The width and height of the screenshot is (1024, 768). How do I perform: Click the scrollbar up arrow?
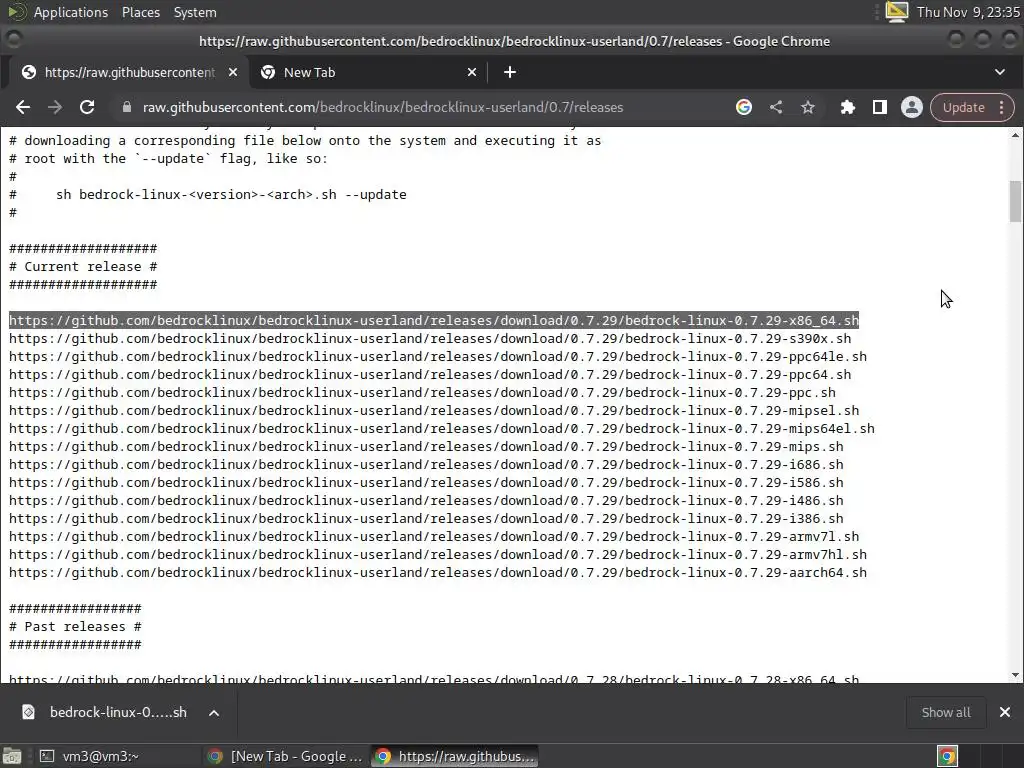point(1015,135)
